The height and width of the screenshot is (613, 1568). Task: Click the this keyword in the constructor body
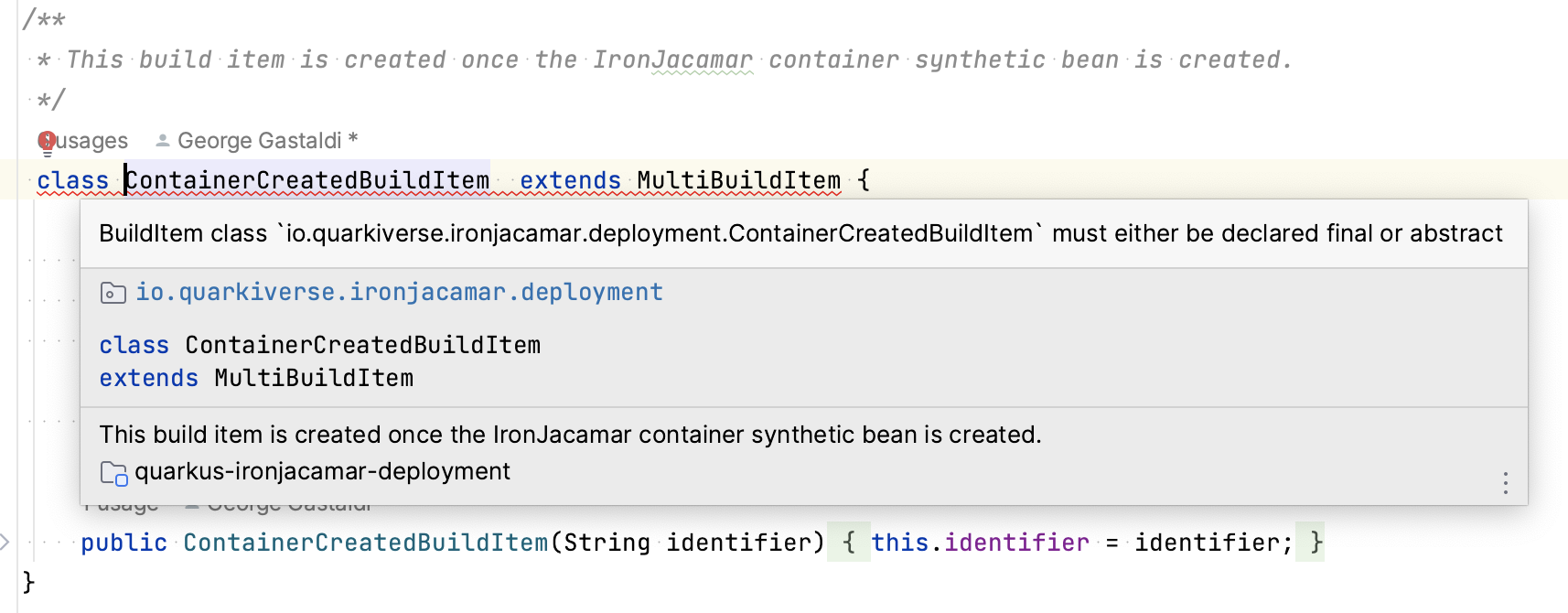coord(900,543)
